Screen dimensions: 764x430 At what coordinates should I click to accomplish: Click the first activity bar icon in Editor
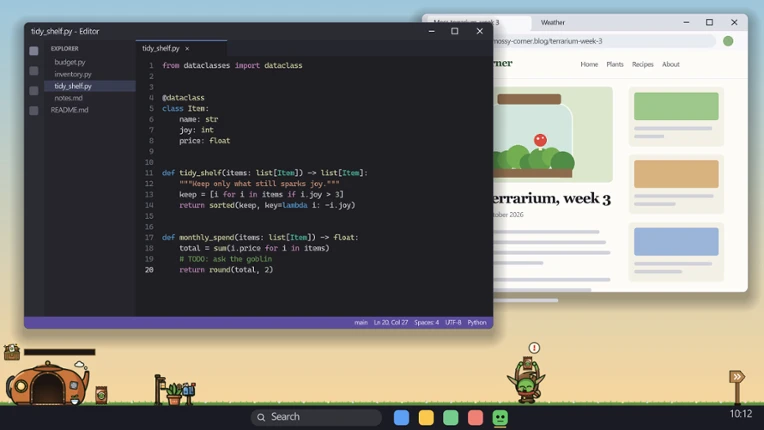34,51
